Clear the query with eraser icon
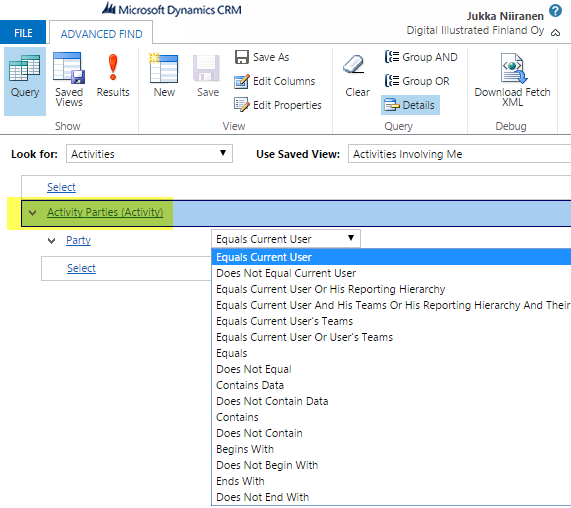Viewport: 571px width, 508px height. [x=357, y=77]
